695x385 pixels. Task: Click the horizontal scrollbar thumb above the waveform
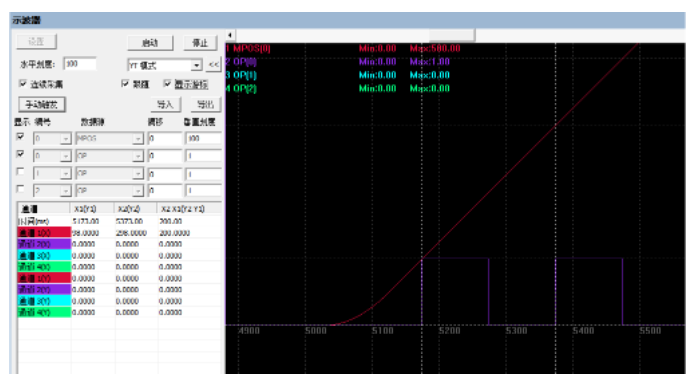452,35
